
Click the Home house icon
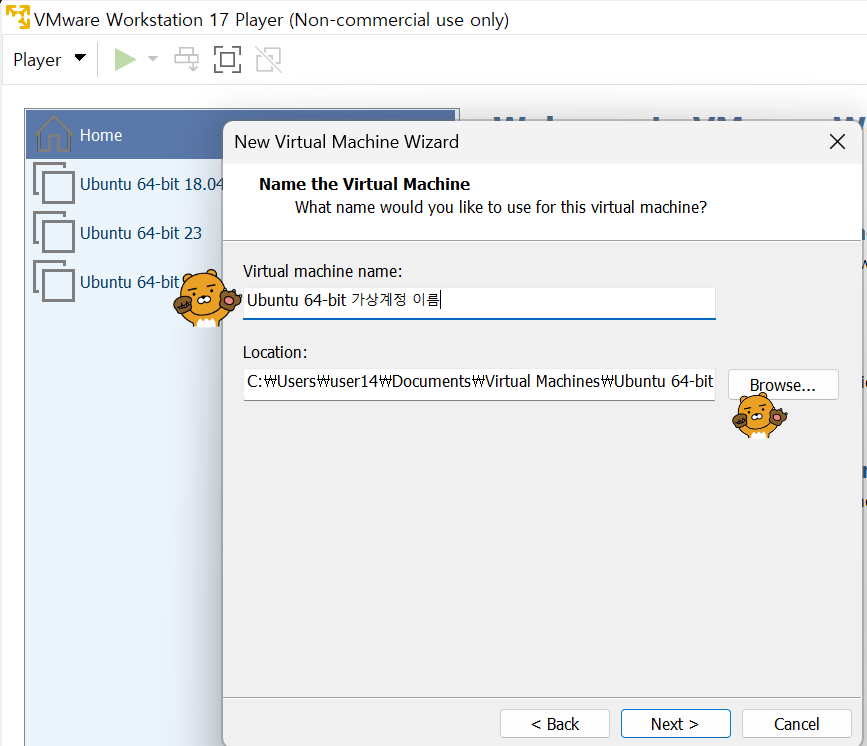[x=54, y=133]
